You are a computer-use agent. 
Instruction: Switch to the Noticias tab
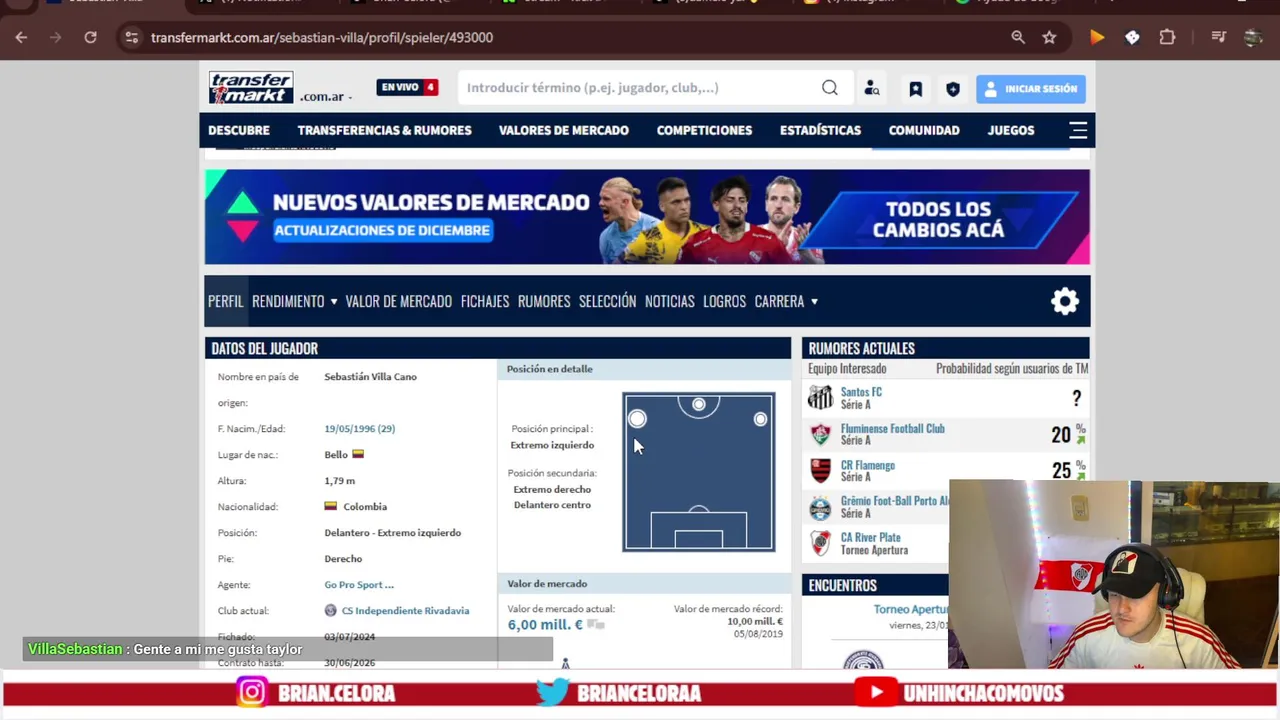670,301
